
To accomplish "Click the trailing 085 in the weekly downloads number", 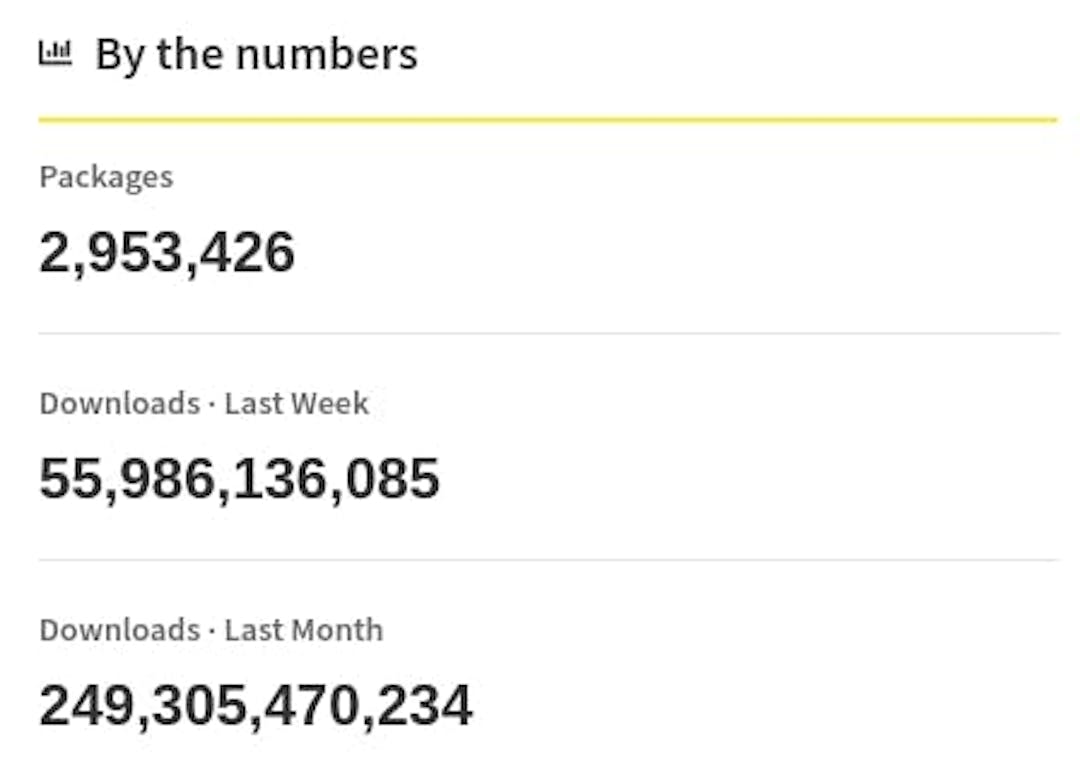I will point(392,479).
